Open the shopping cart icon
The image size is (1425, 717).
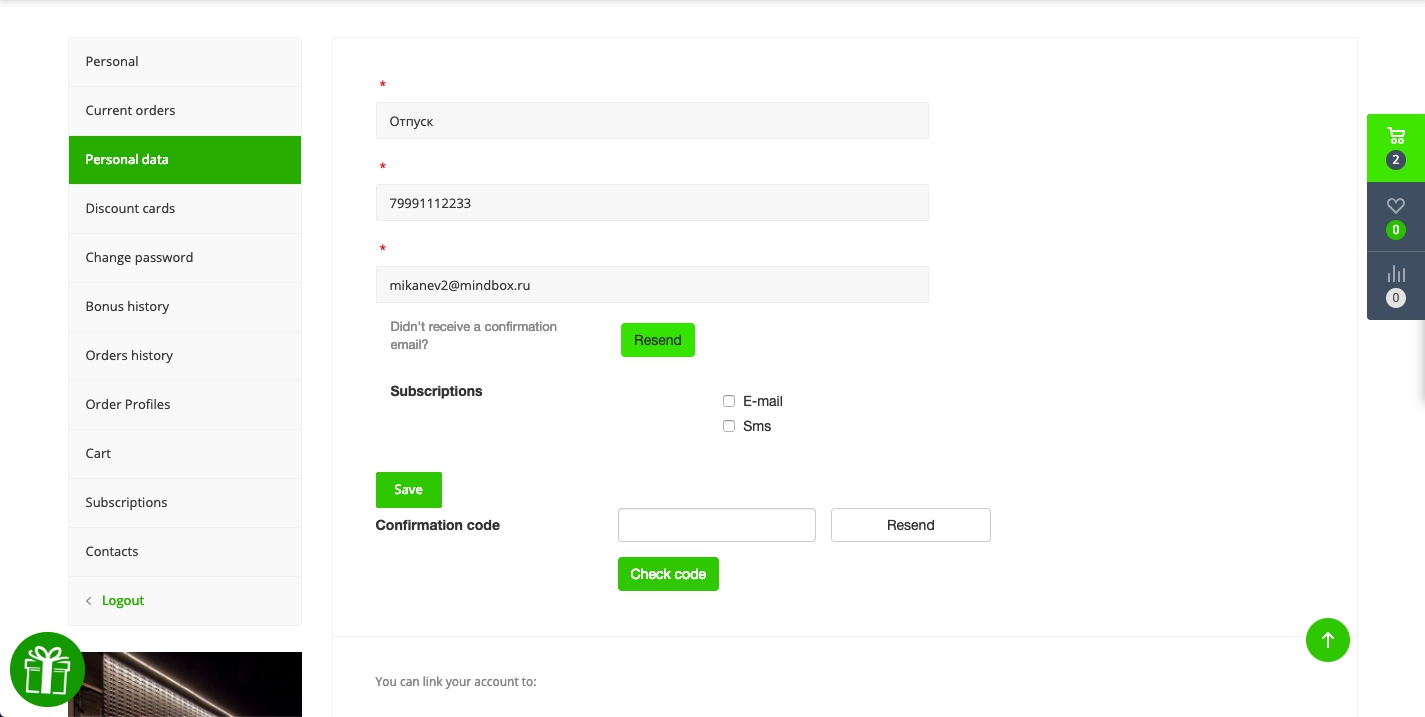[1395, 137]
